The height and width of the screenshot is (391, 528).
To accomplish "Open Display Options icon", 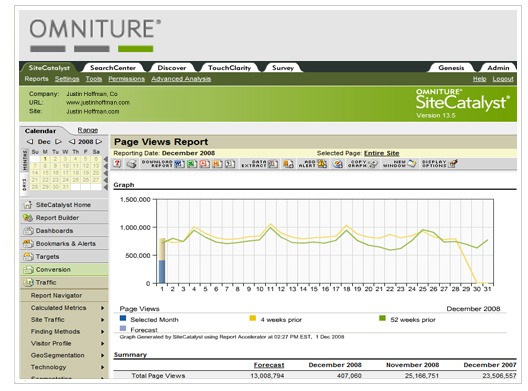I will [453, 164].
